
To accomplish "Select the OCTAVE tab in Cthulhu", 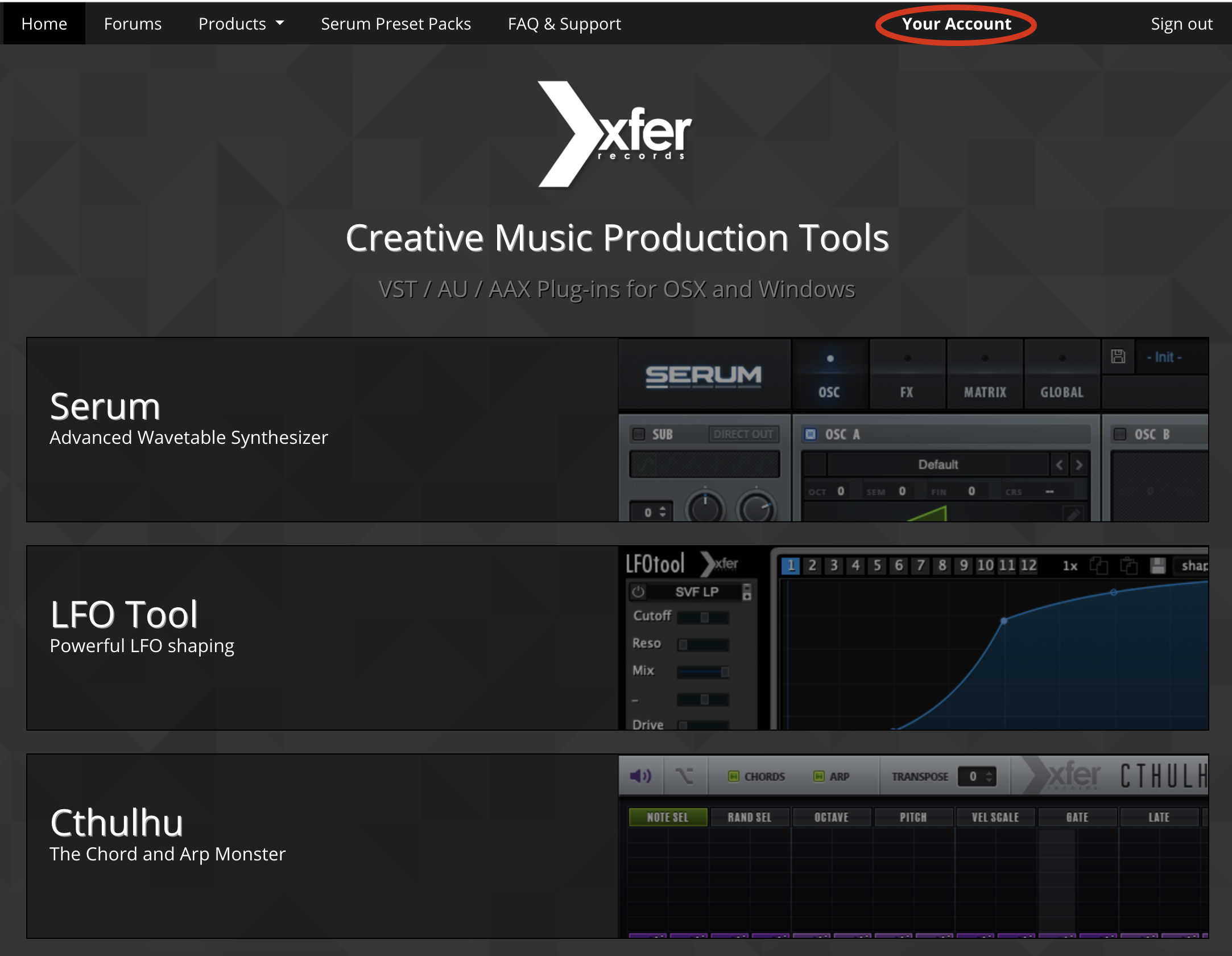I will [831, 817].
